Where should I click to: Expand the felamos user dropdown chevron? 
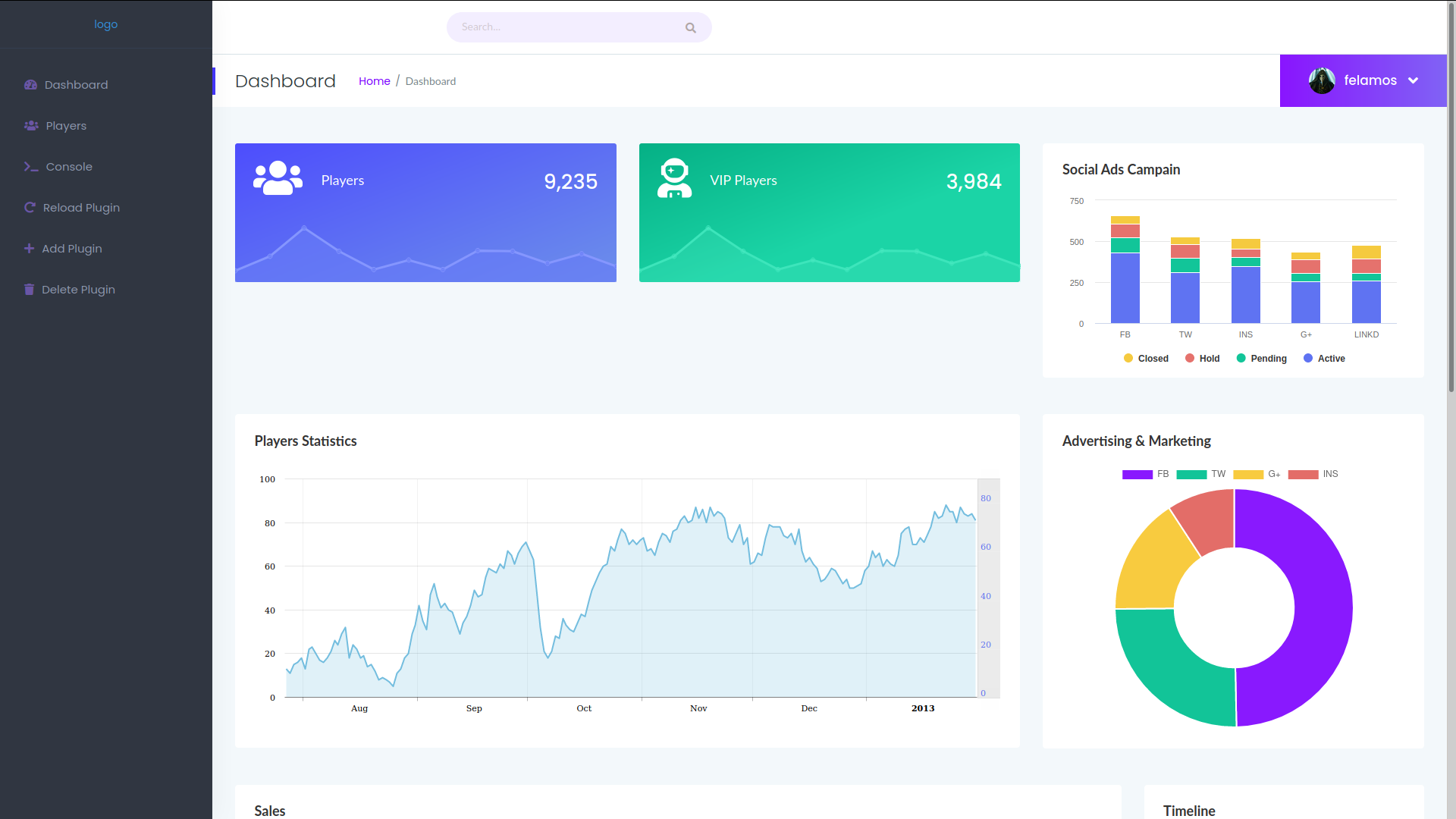(1413, 81)
